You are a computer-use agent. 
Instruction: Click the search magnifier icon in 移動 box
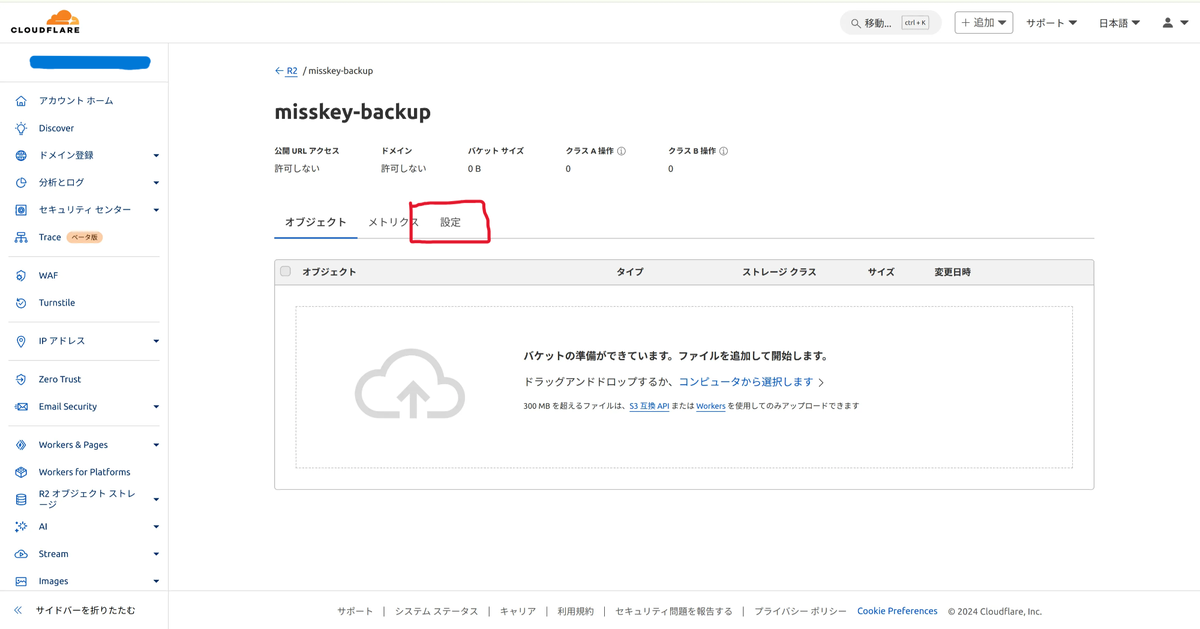point(855,23)
